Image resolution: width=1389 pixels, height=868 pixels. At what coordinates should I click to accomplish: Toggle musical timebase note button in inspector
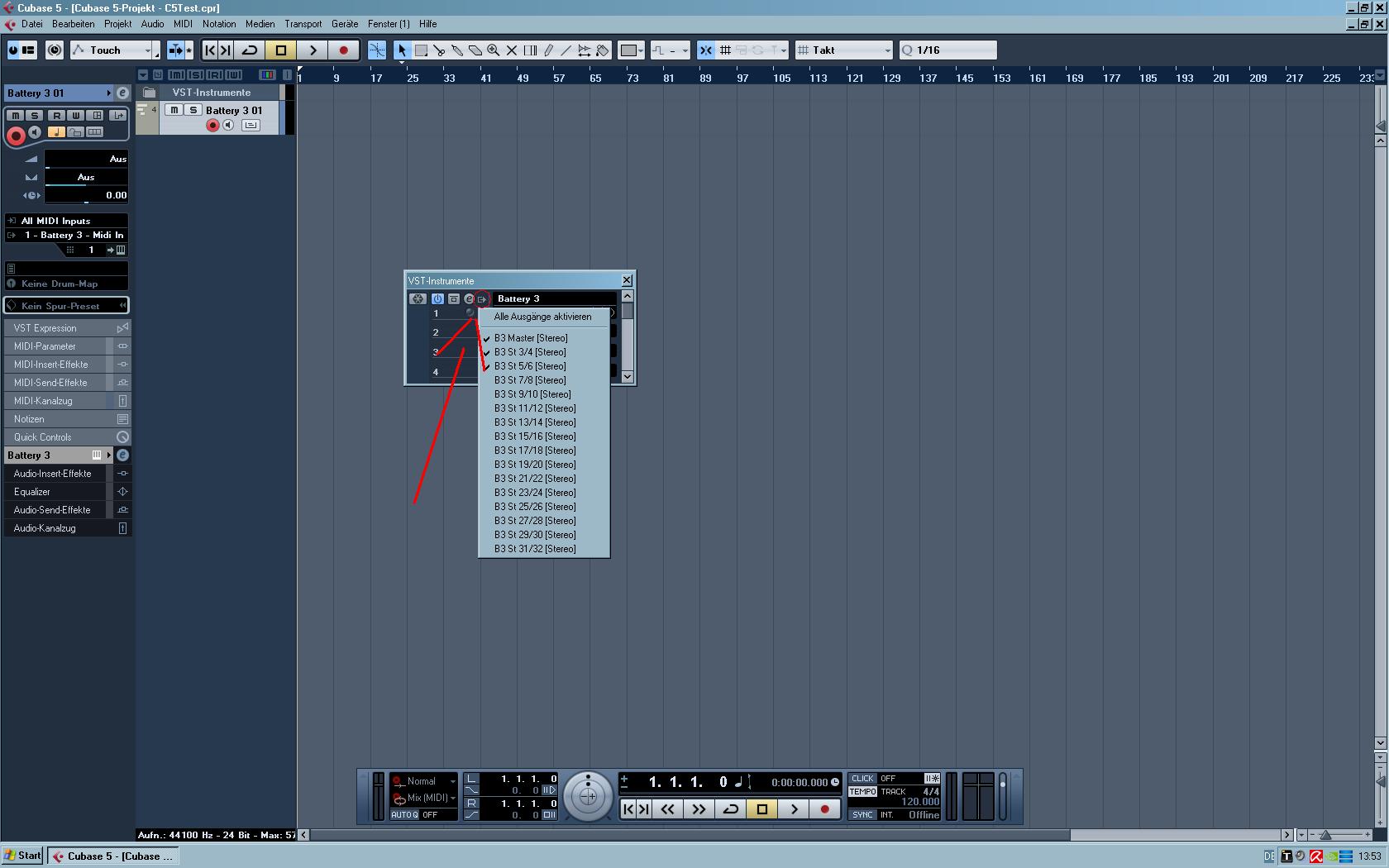[55, 131]
